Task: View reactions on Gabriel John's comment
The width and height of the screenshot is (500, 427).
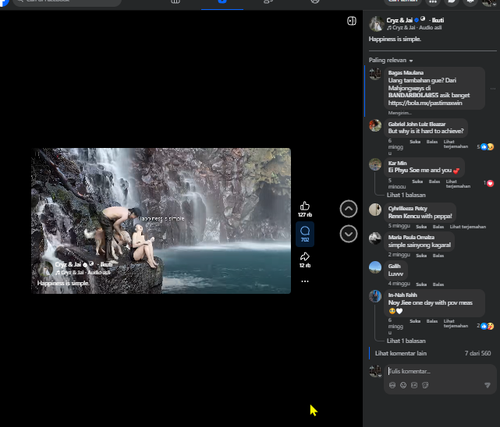Action: 485,147
